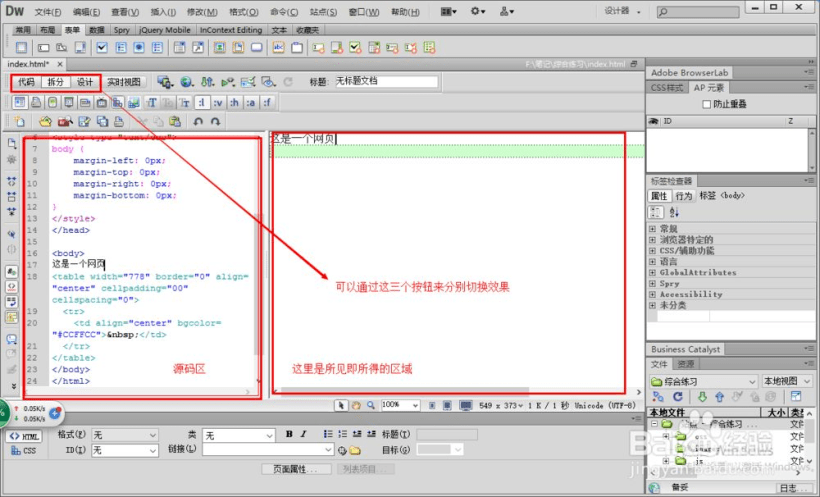Select the Zoom magnifier tool in the status bar
The height and width of the screenshot is (497, 820).
(370, 405)
